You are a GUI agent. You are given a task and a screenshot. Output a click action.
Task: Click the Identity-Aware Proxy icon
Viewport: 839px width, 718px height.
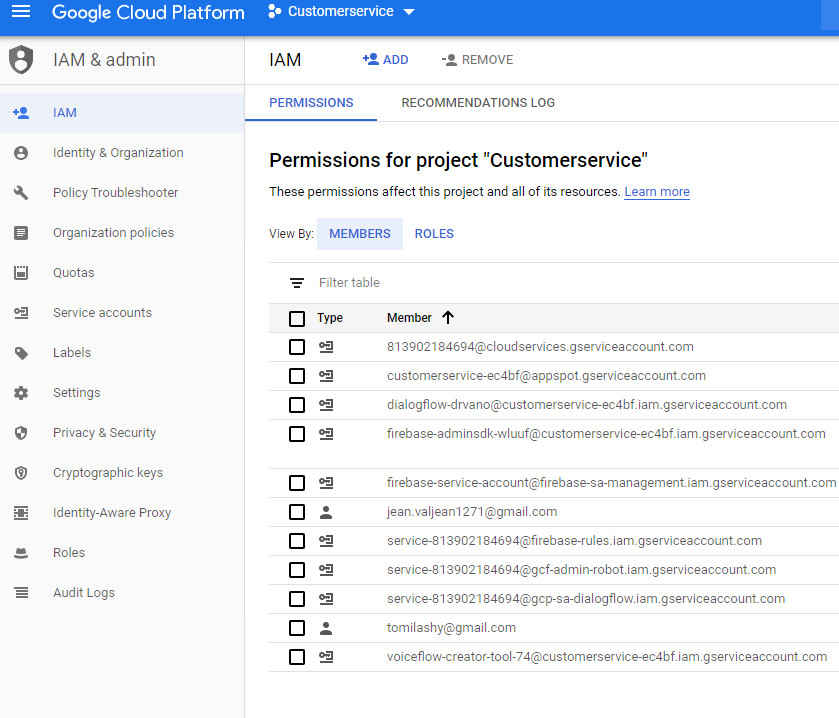[21, 513]
